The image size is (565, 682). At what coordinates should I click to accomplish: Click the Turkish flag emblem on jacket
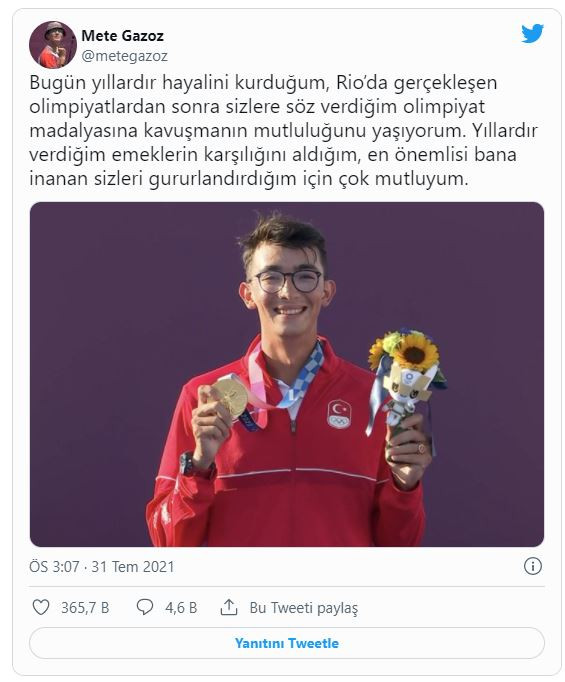(x=339, y=414)
